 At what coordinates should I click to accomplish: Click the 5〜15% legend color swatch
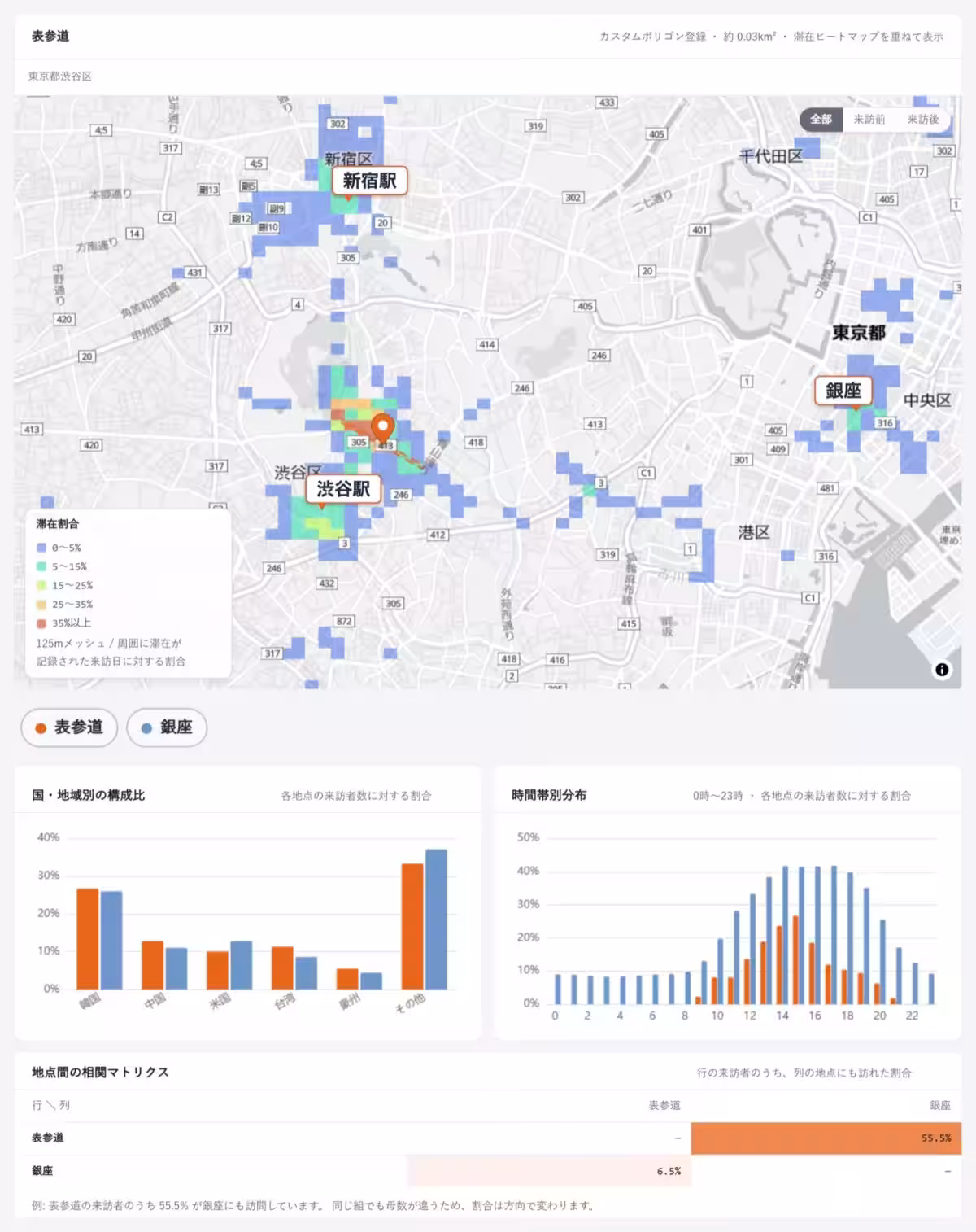[41, 566]
